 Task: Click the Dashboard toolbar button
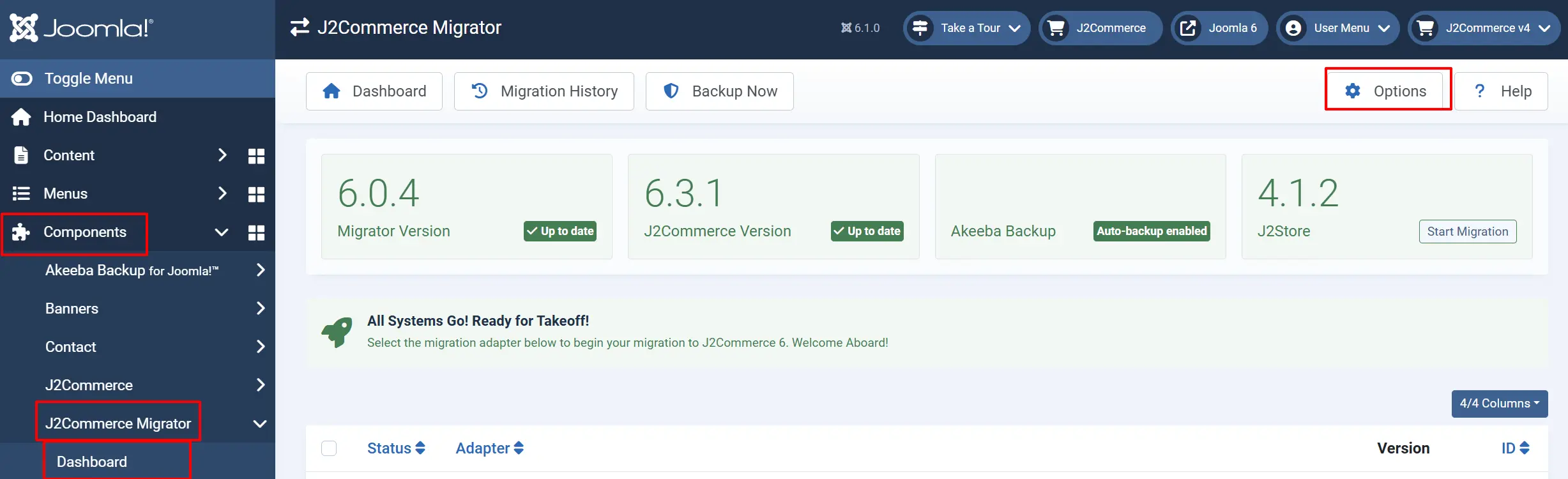coord(374,91)
